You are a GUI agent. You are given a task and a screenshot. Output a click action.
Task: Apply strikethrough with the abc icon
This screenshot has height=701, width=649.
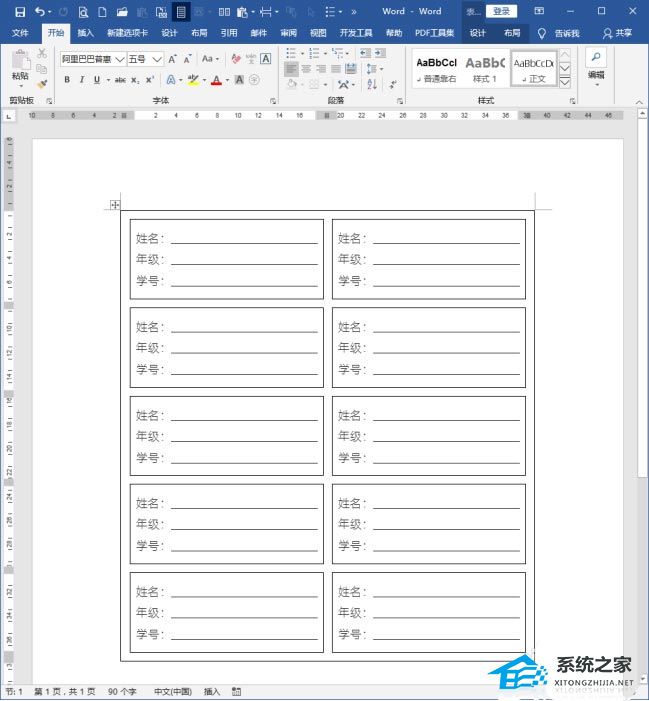[120, 80]
